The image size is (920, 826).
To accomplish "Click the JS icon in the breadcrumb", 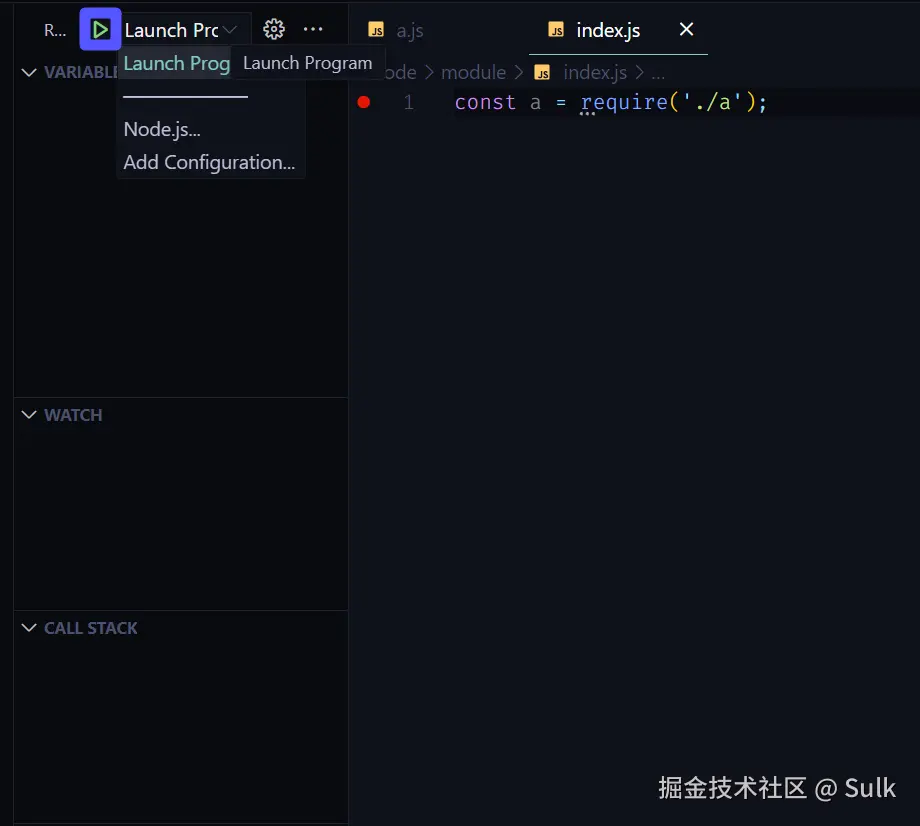I will click(542, 73).
